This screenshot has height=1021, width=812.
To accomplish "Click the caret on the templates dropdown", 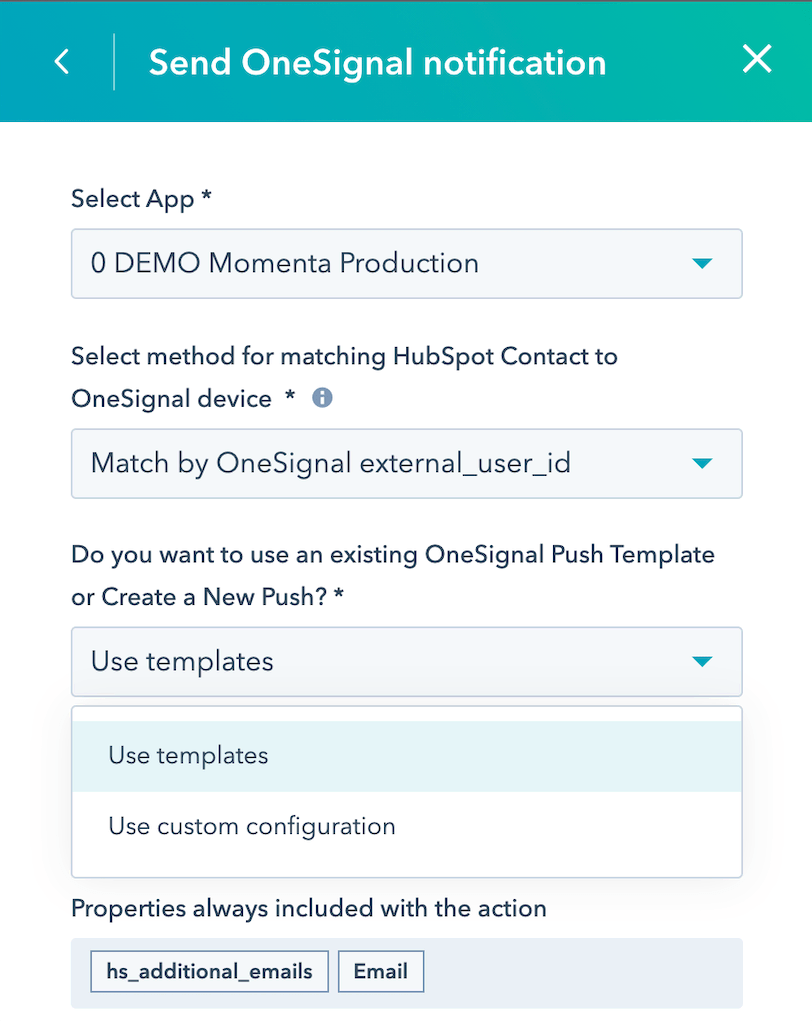I will coord(704,661).
